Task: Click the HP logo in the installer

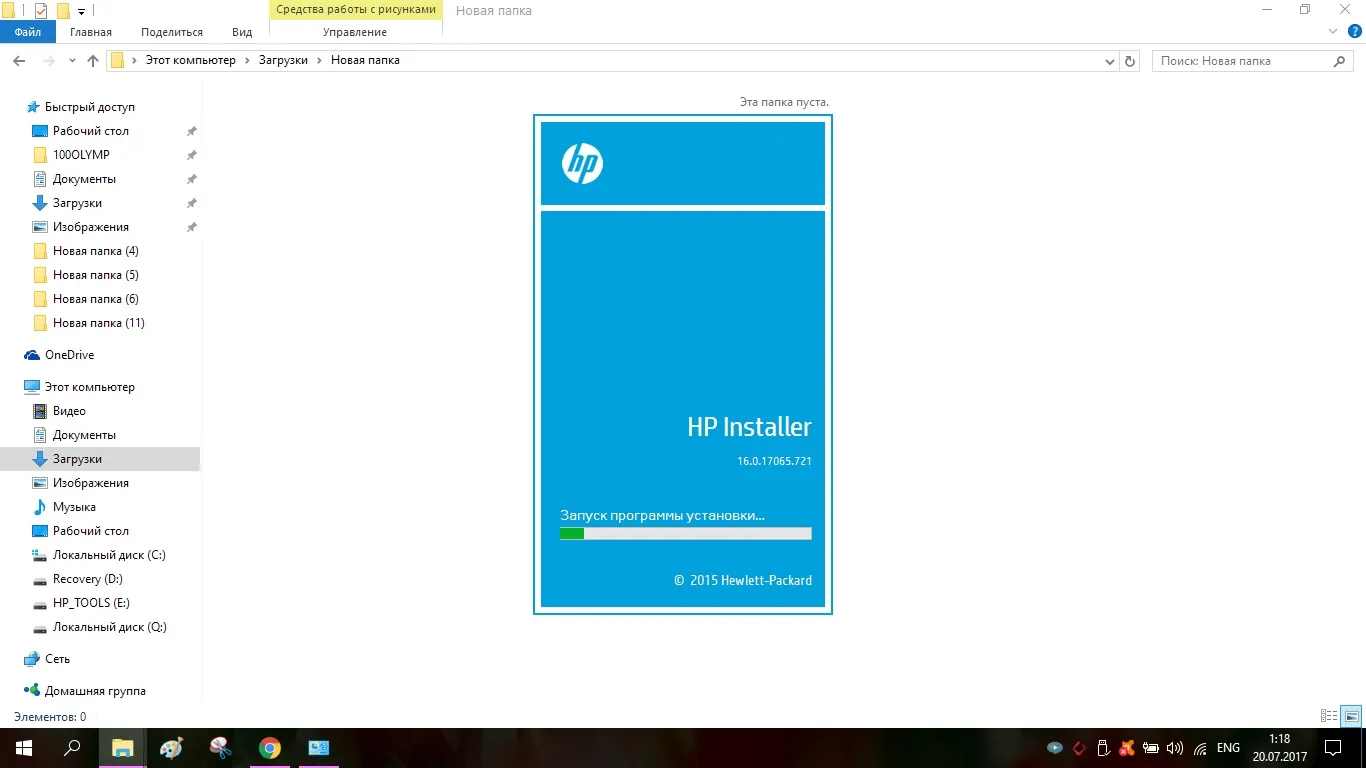Action: (582, 163)
